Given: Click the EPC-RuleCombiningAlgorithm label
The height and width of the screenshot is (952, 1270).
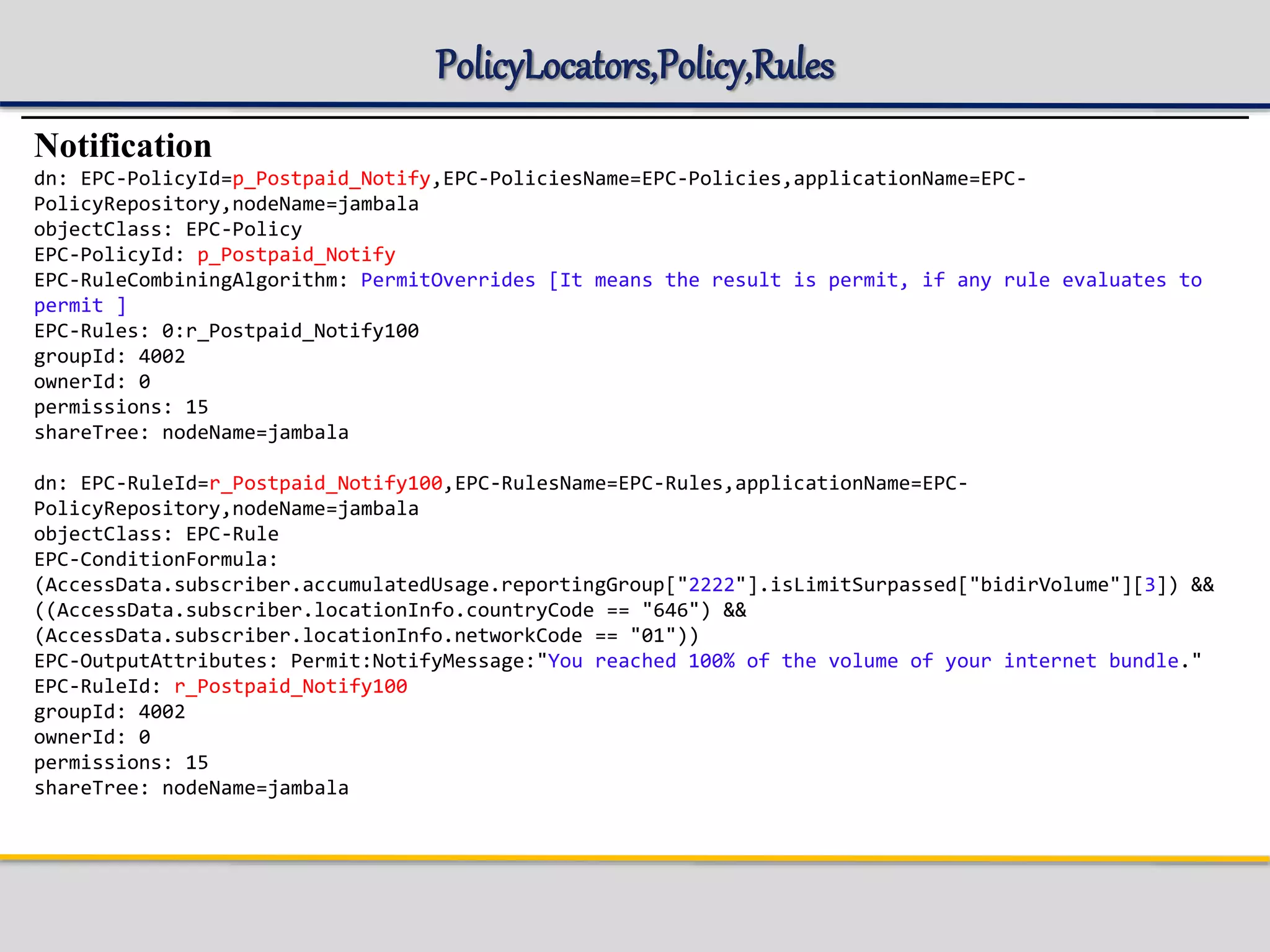Looking at the screenshot, I should (x=190, y=280).
